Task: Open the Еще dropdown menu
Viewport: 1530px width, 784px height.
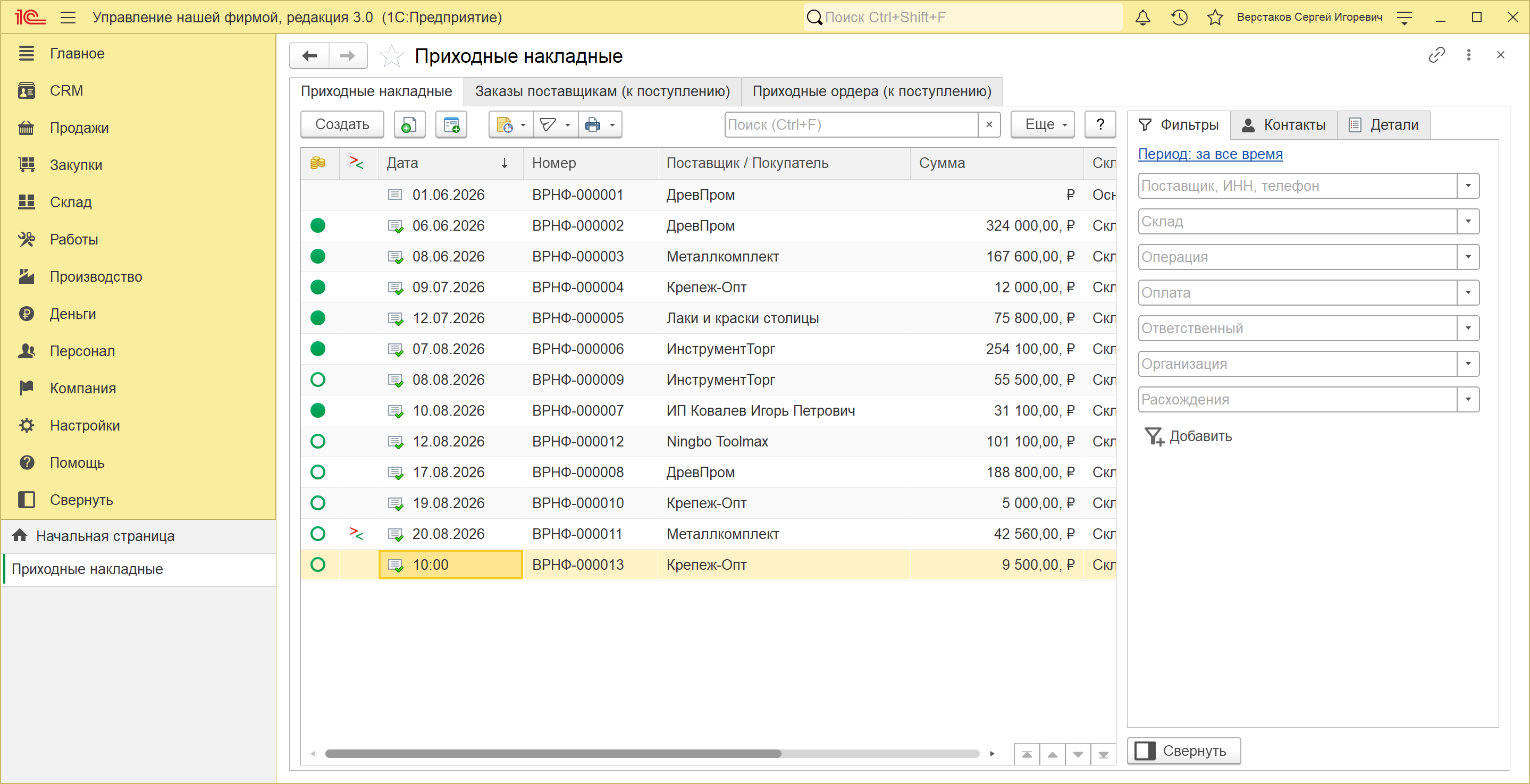Action: (x=1043, y=125)
